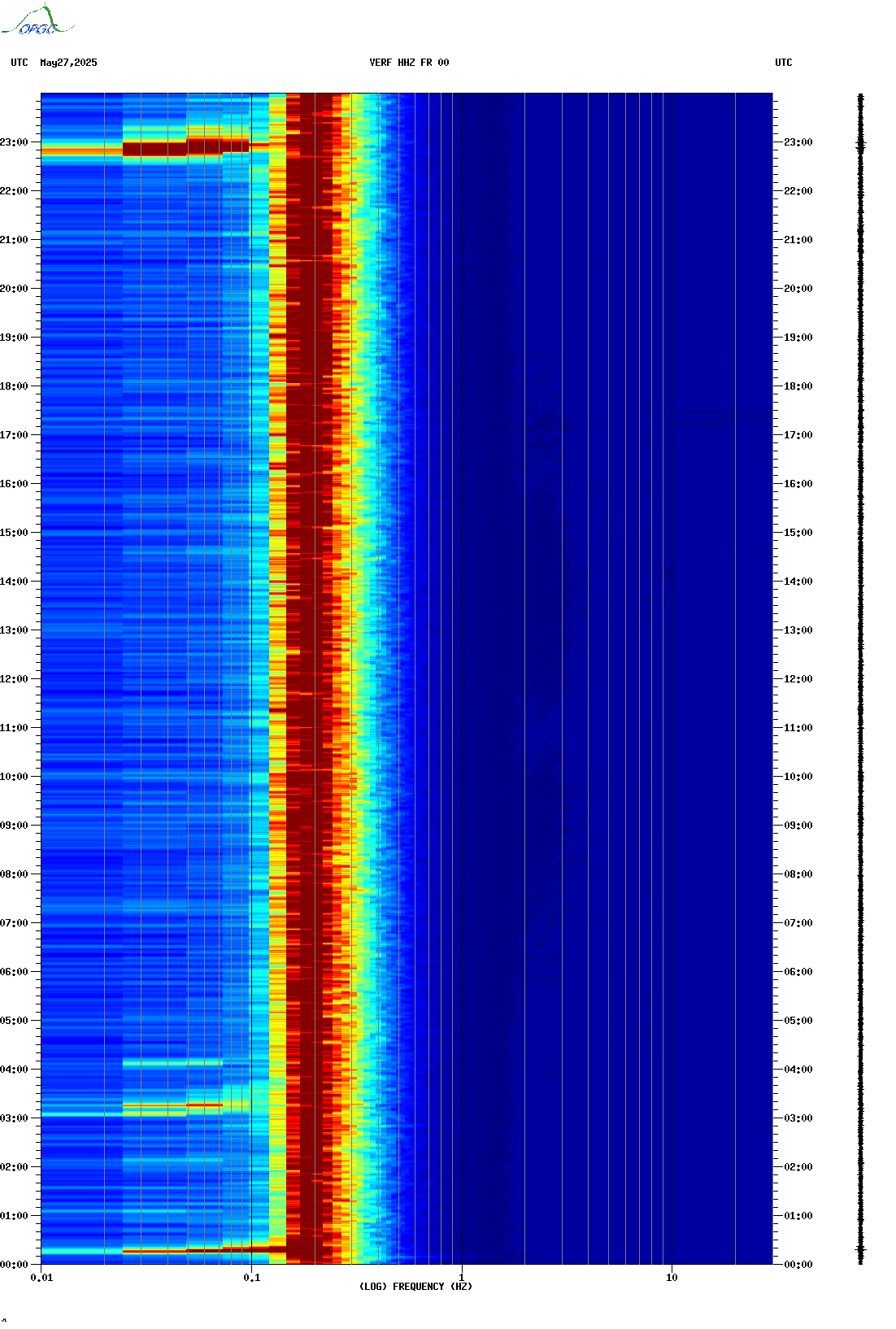
Task: Click 15:00 on the left time axis
Action: click(14, 533)
